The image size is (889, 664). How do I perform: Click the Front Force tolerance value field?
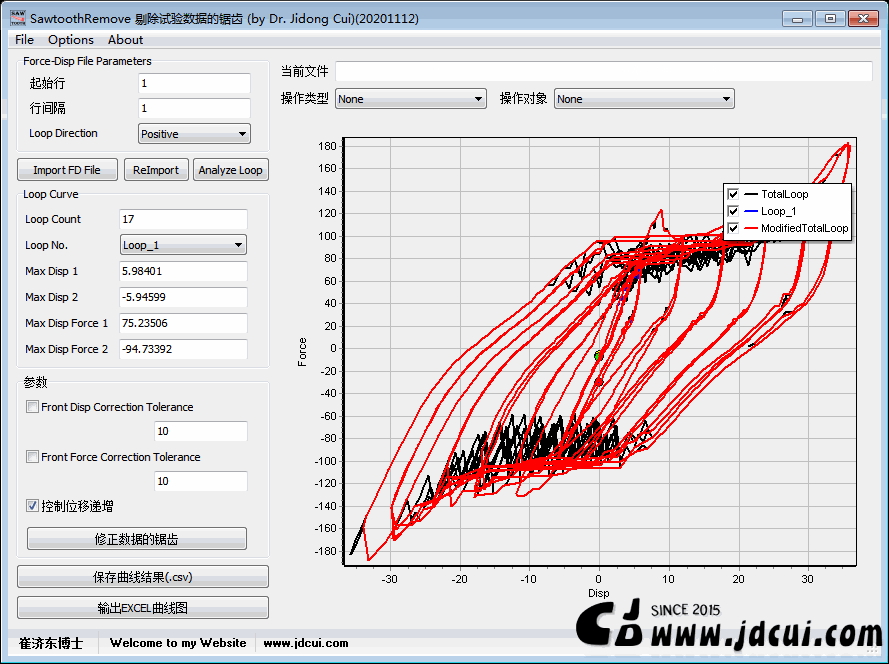click(201, 481)
